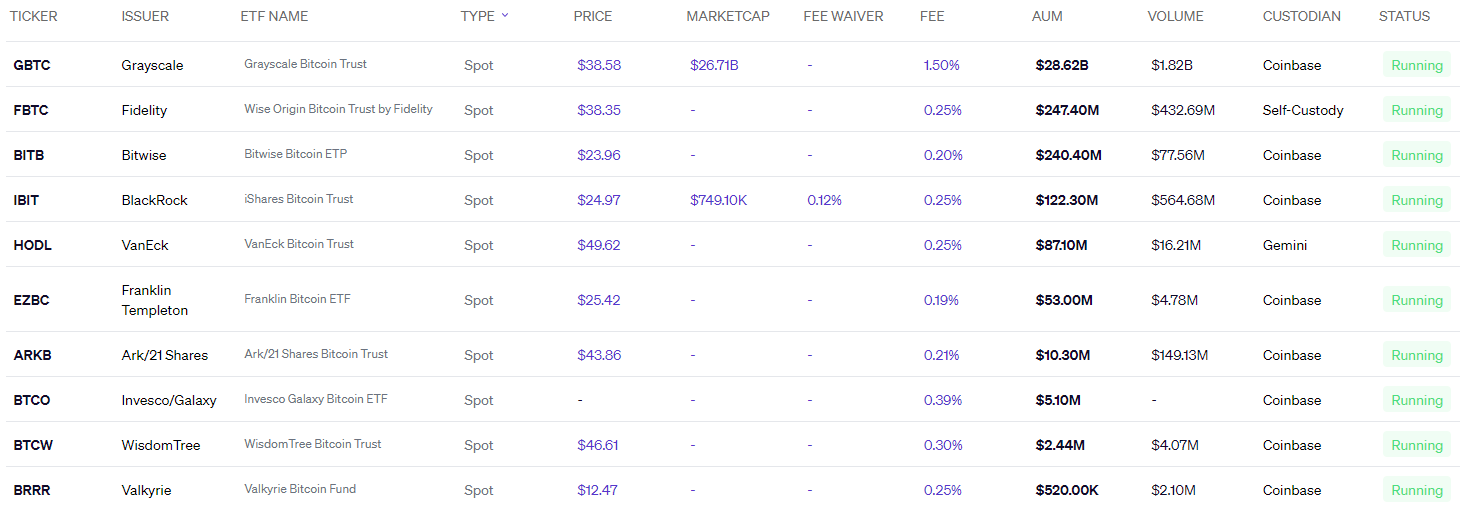Click the TYPE column sort chevron
This screenshot has height=511, width=1482.
click(x=505, y=15)
